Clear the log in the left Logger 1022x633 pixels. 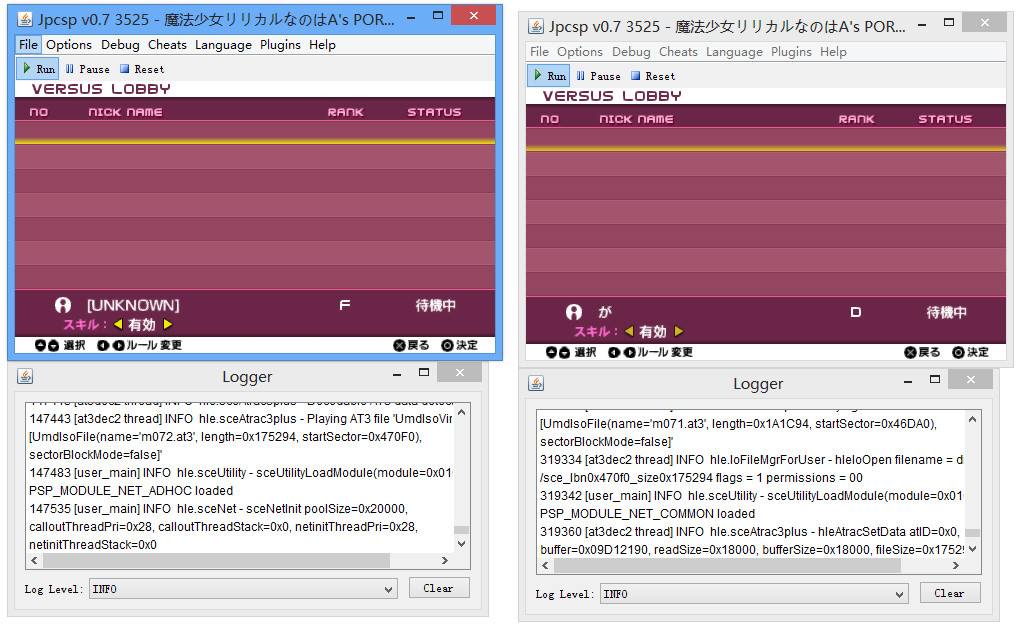(x=438, y=588)
